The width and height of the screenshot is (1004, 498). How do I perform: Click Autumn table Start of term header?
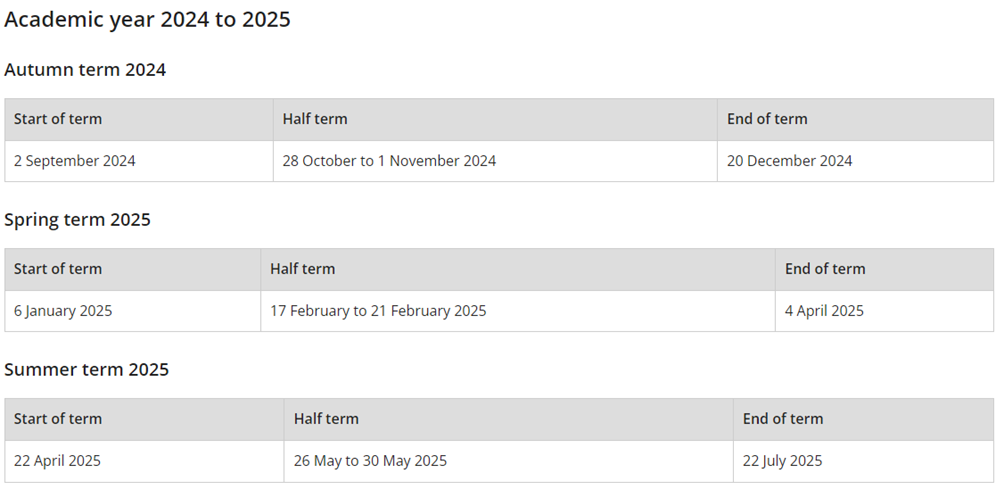click(139, 119)
